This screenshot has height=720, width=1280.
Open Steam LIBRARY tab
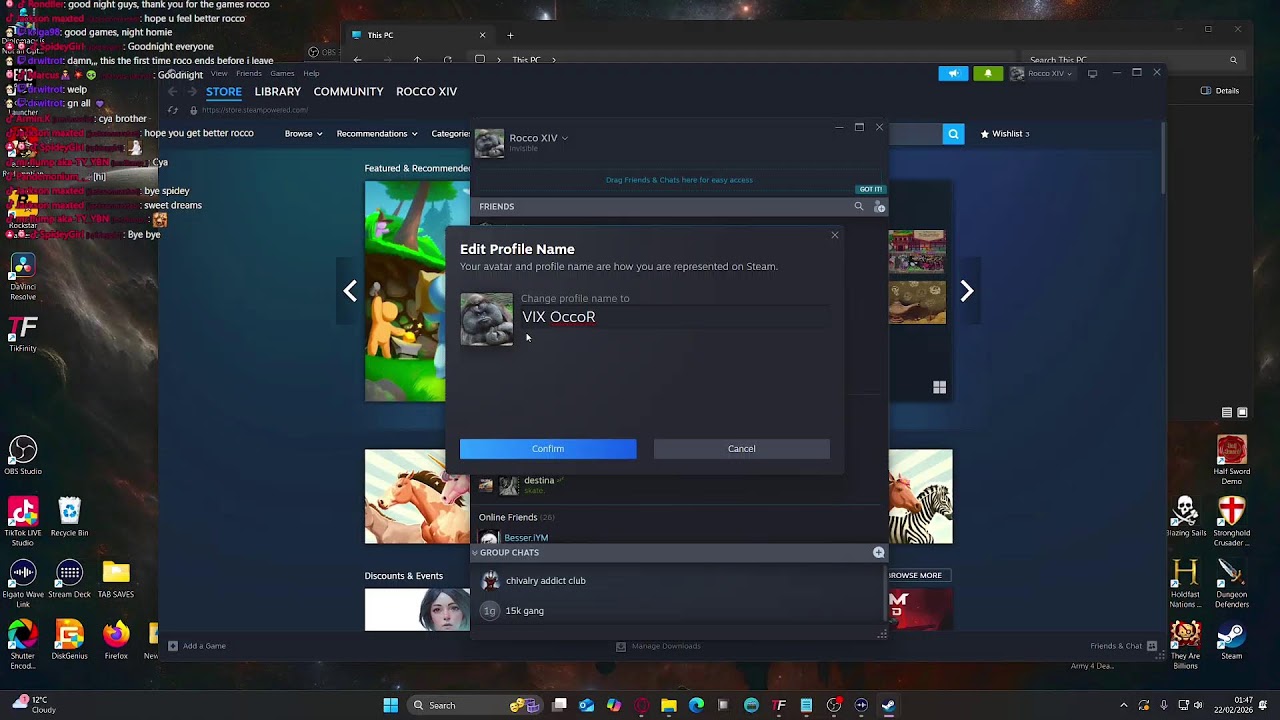pyautogui.click(x=278, y=91)
